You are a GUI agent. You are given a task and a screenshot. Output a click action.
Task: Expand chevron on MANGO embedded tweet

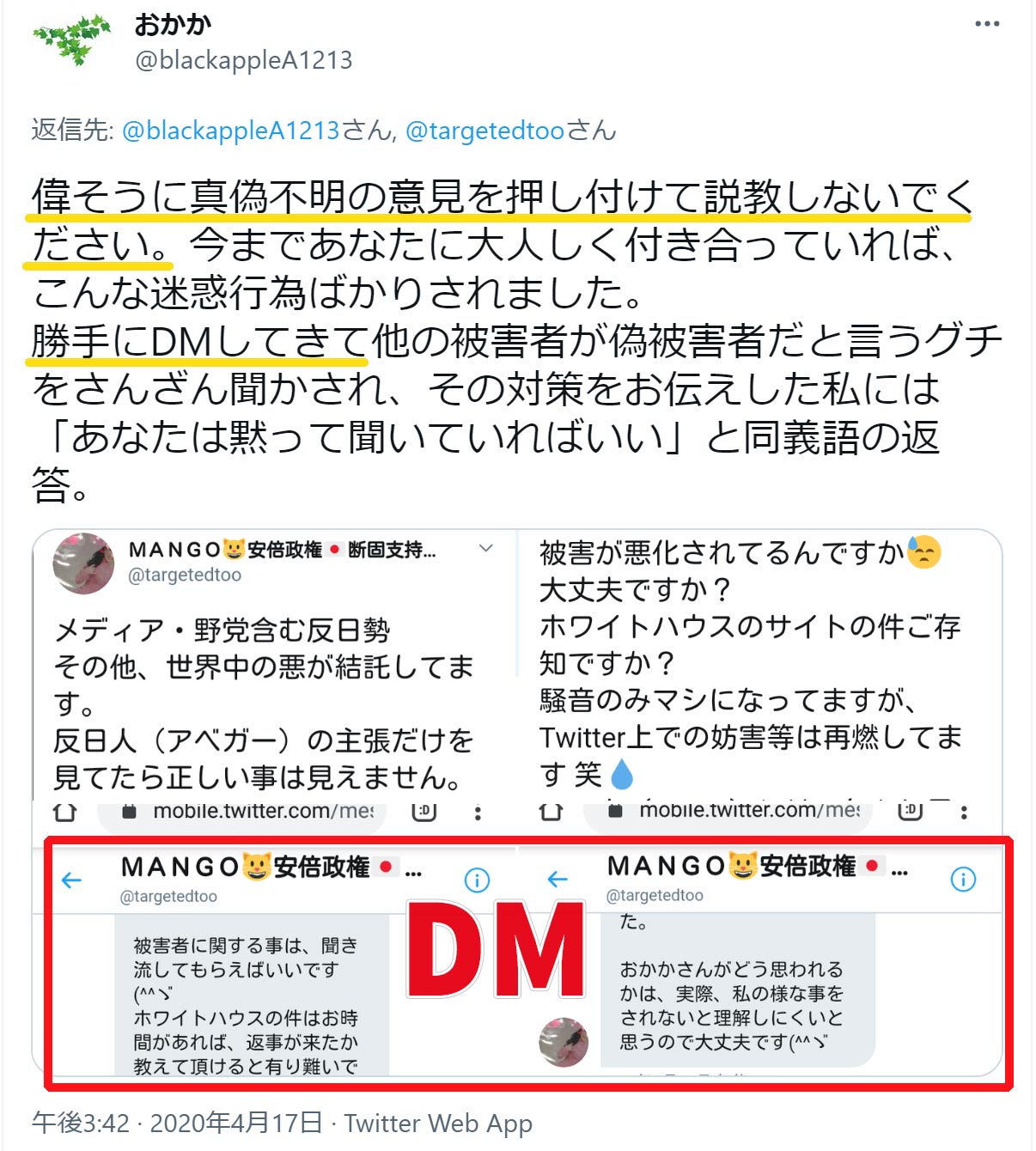[x=486, y=548]
